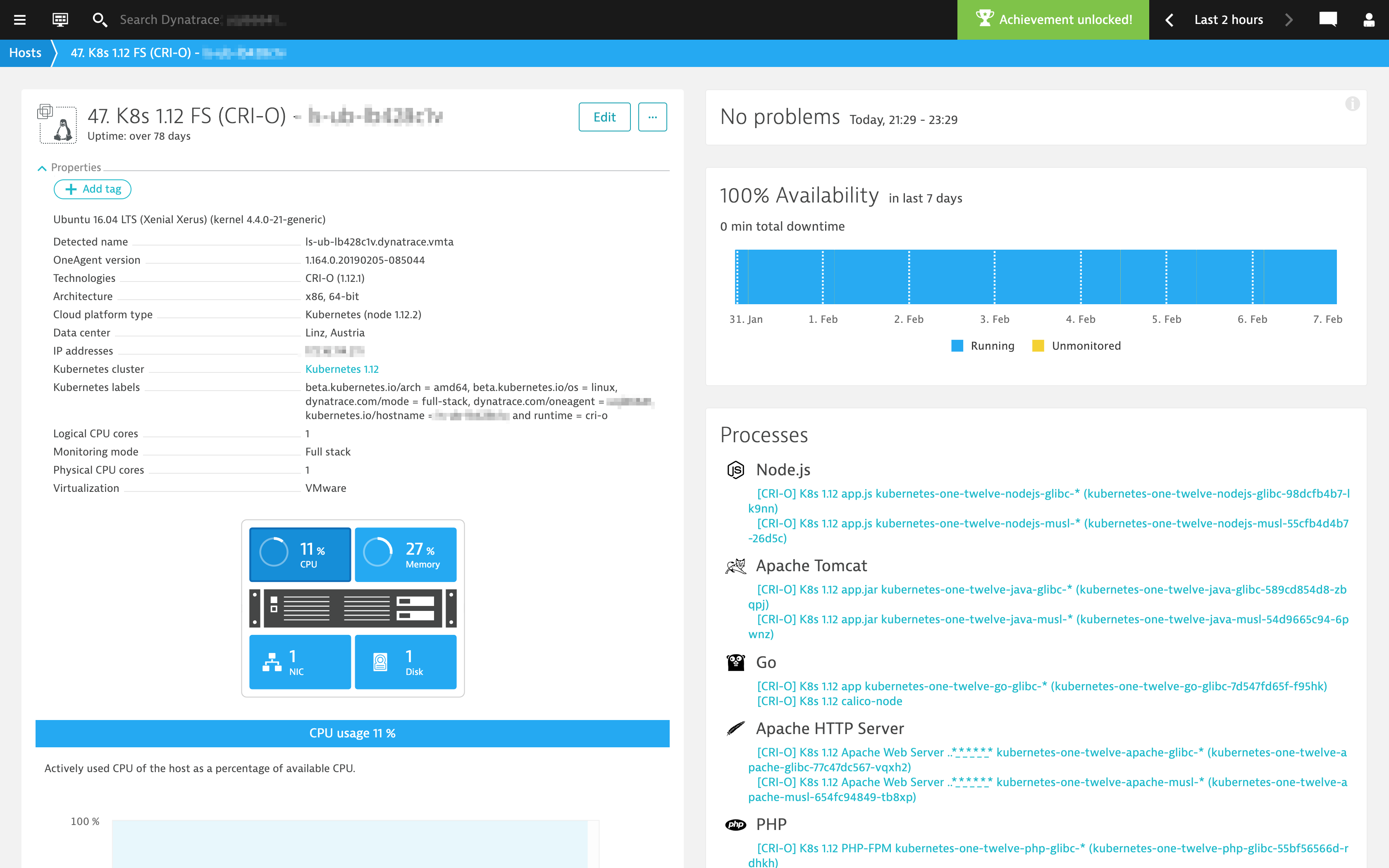Click Hosts breadcrumb

tap(25, 53)
